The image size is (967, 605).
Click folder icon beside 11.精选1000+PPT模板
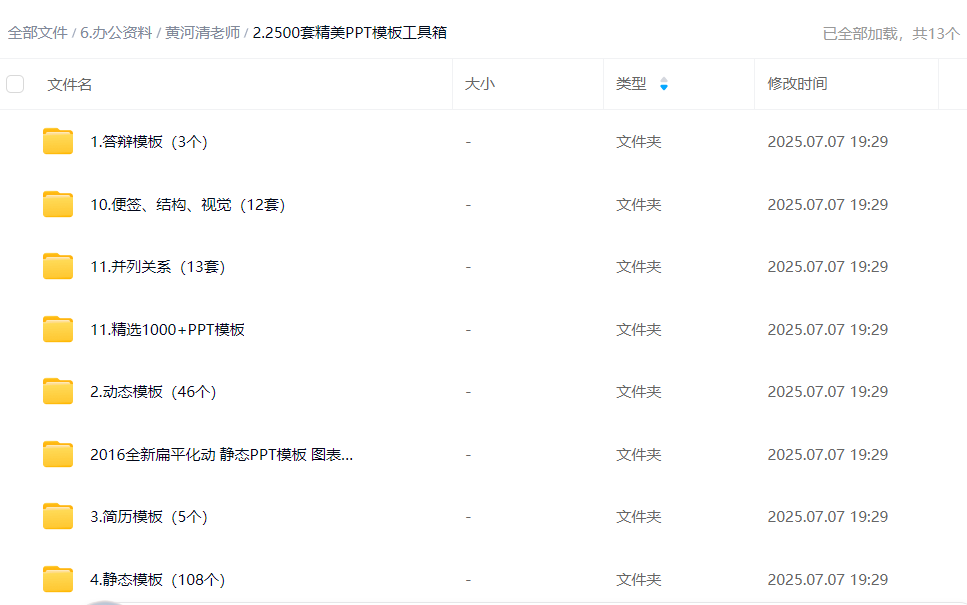[58, 330]
